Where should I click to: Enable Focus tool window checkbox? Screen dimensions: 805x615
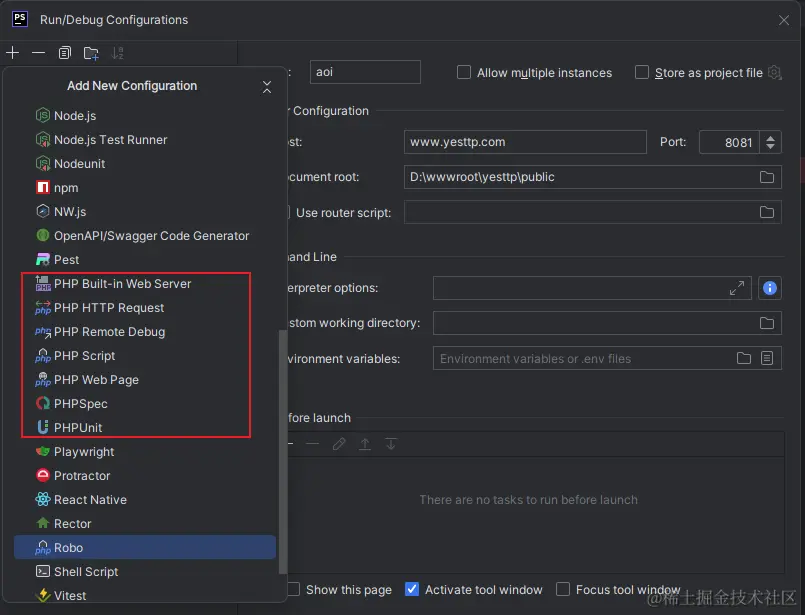(x=563, y=589)
